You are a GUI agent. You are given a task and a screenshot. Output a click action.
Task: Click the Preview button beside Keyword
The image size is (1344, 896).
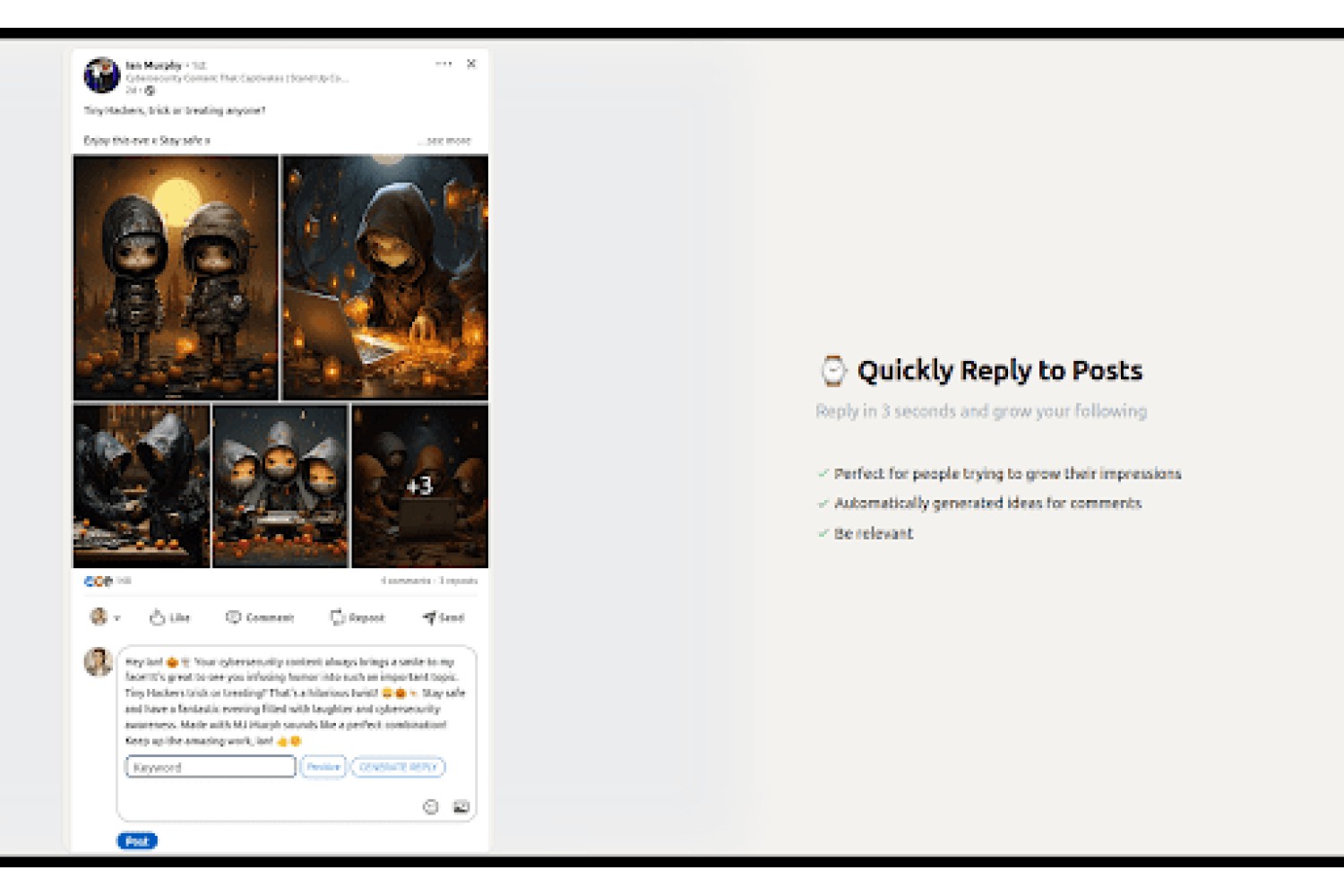323,767
